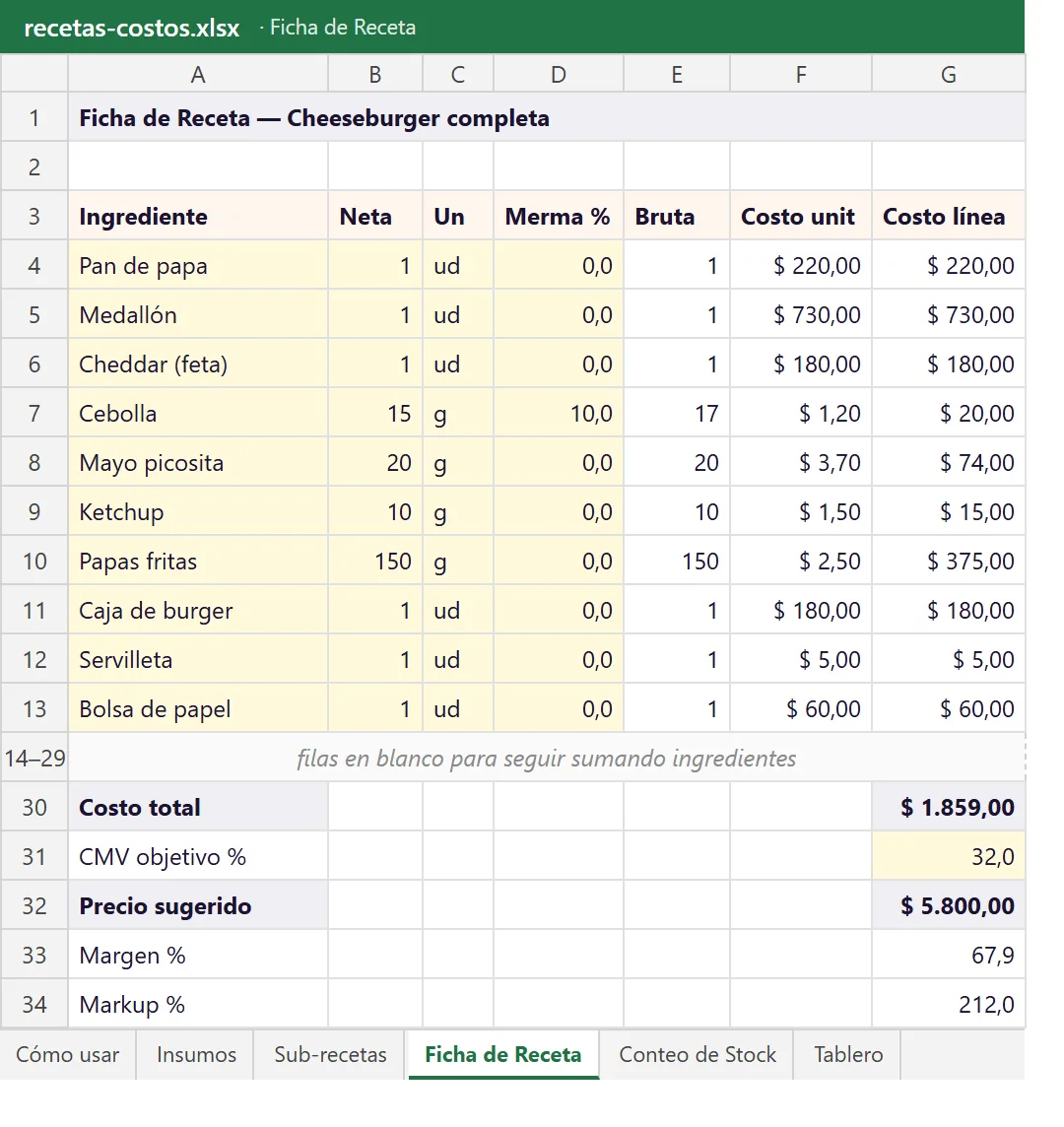
Task: Select the 'Medallón' ingredient cell
Action: (198, 314)
